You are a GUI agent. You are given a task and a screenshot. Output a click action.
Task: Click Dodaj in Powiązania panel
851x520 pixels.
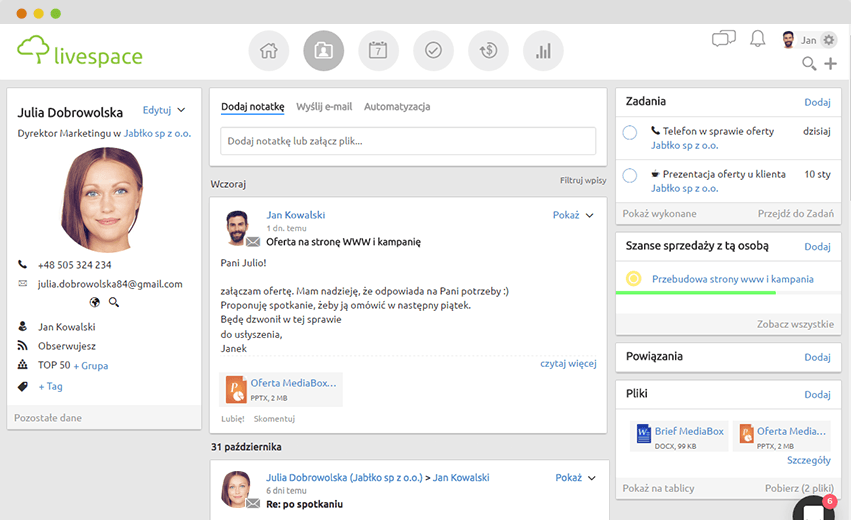coord(817,357)
